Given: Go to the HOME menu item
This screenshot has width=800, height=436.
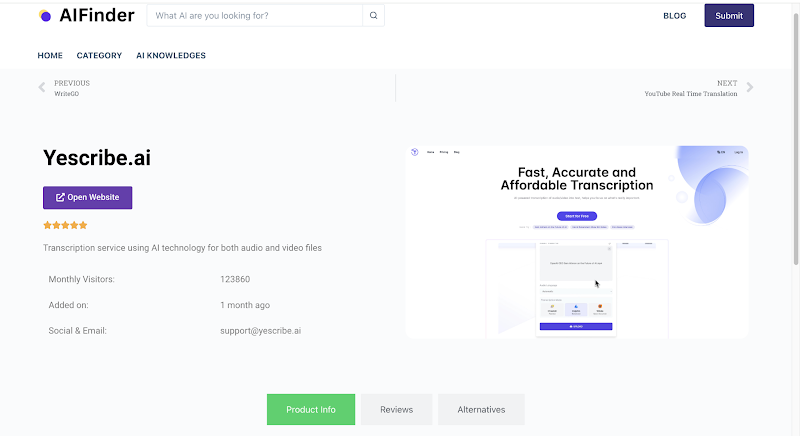Looking at the screenshot, I should 50,56.
